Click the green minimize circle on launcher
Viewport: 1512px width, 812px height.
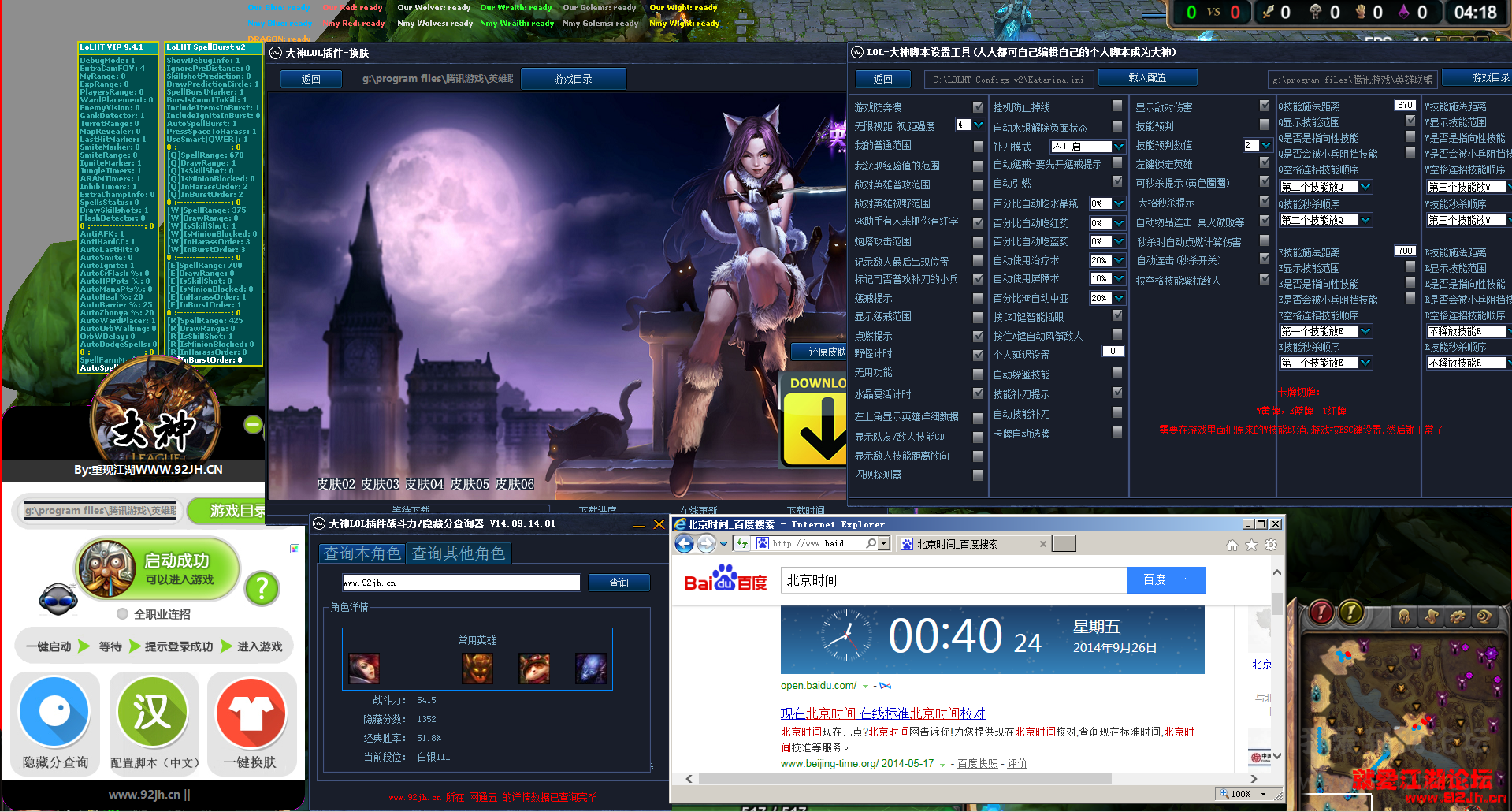click(x=253, y=425)
